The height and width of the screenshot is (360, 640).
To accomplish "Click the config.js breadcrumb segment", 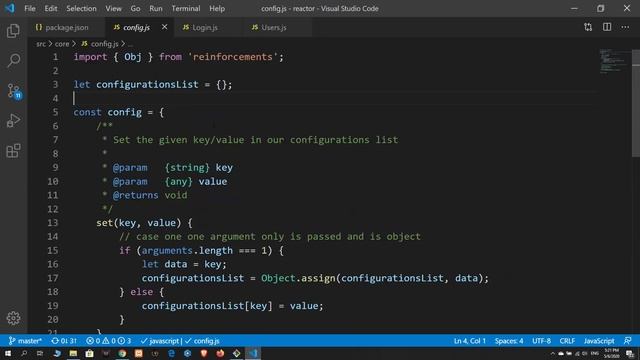I will 100,44.
